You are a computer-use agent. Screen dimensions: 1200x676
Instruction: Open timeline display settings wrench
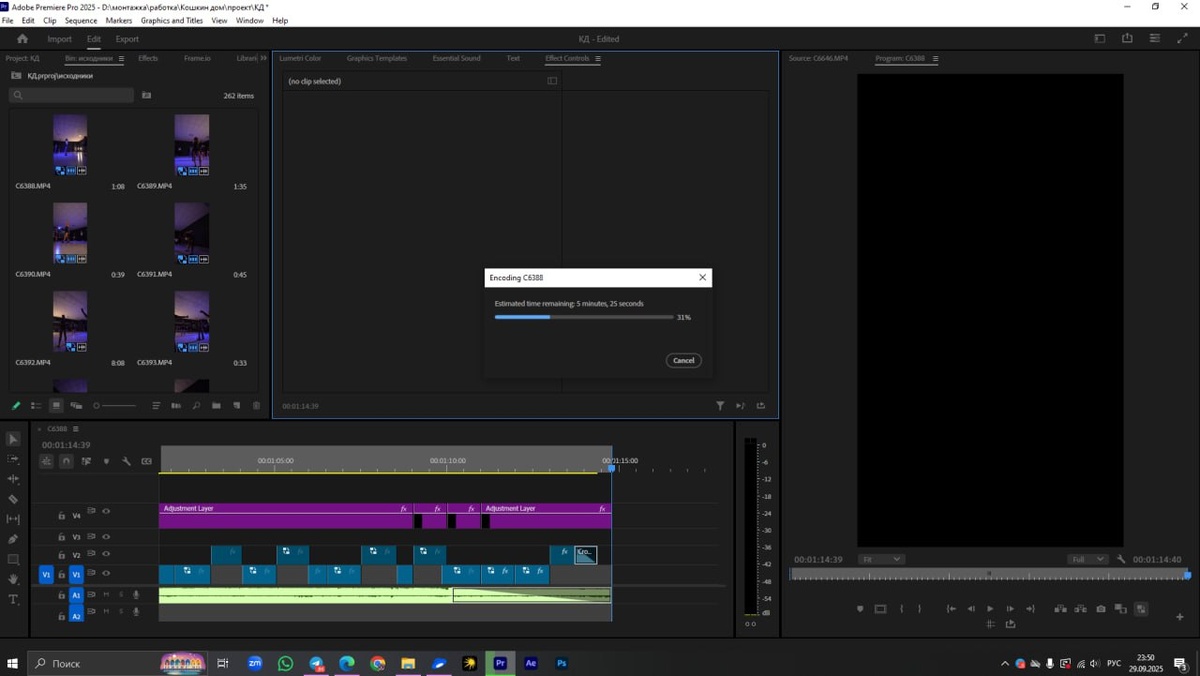(126, 461)
